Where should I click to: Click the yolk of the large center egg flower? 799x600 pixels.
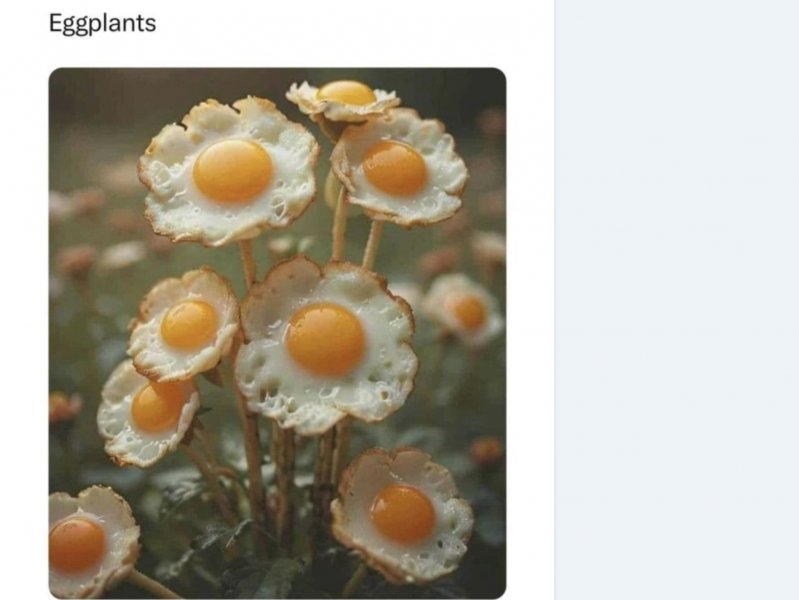click(326, 338)
